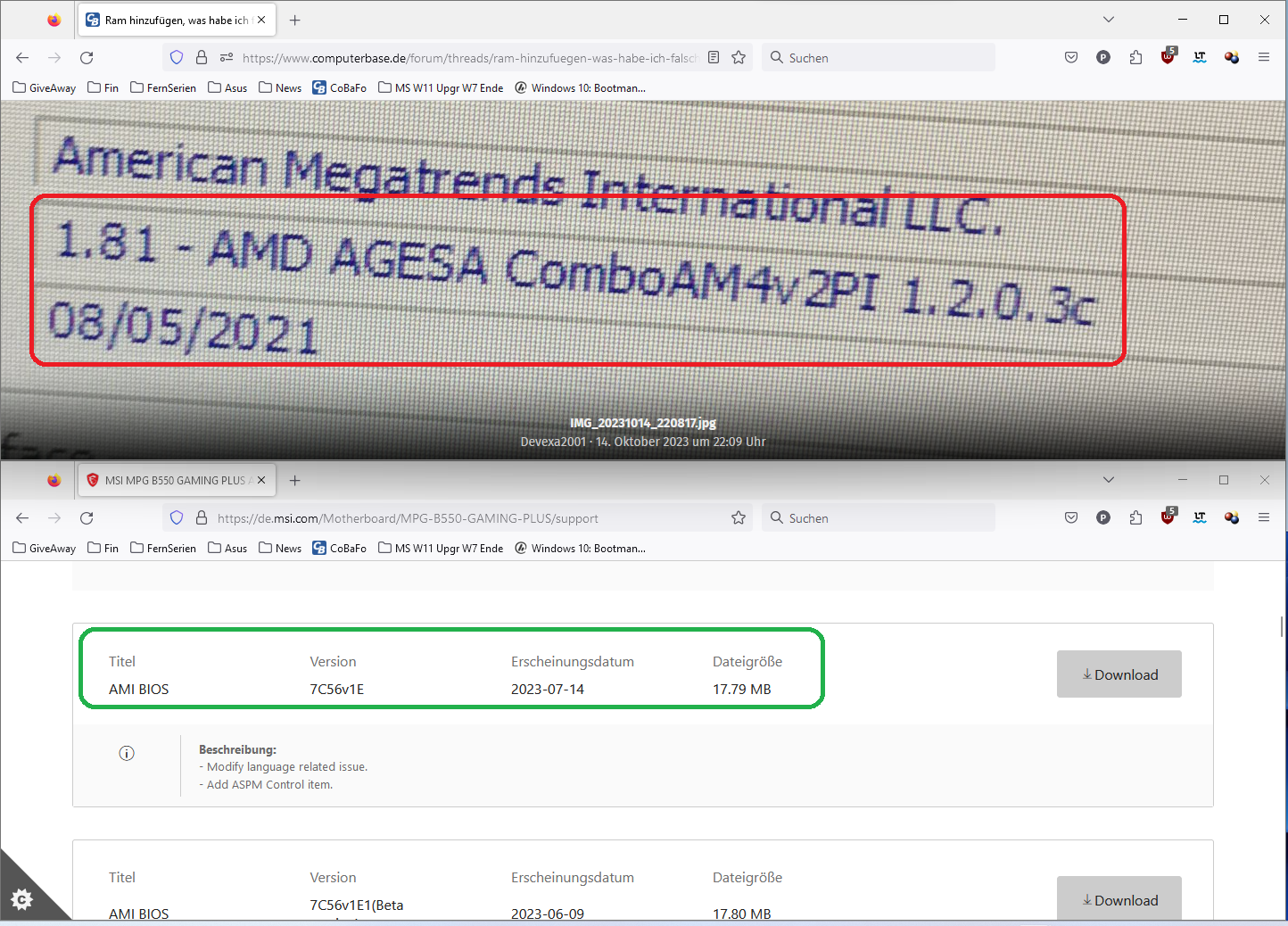Viewport: 1288px width, 926px height.
Task: Bookmark the MSI support page with star
Action: click(x=739, y=518)
